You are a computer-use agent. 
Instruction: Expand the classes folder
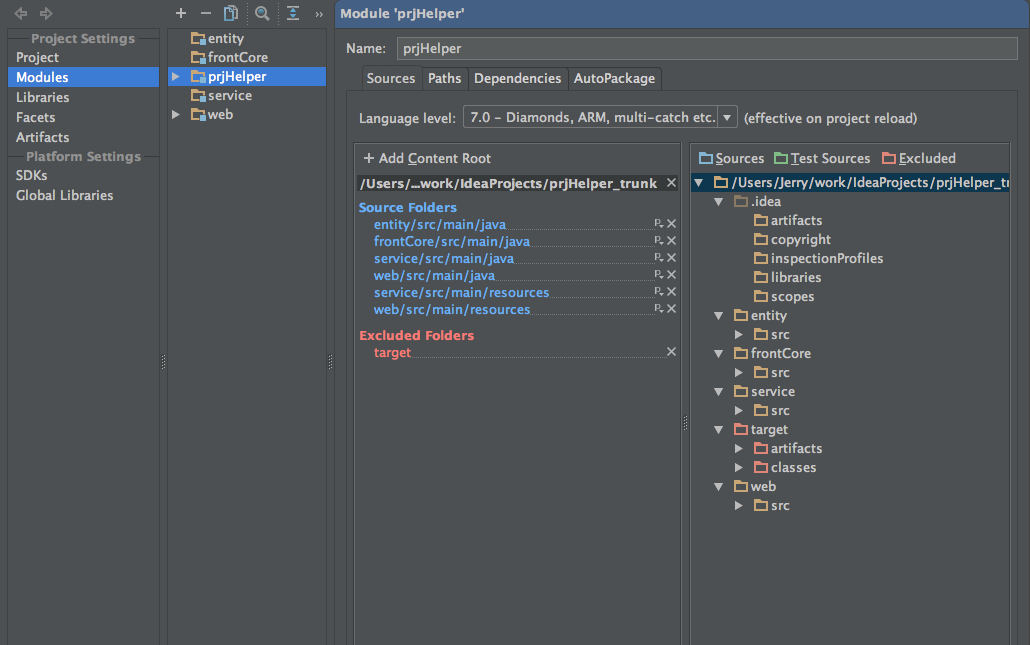pyautogui.click(x=738, y=468)
